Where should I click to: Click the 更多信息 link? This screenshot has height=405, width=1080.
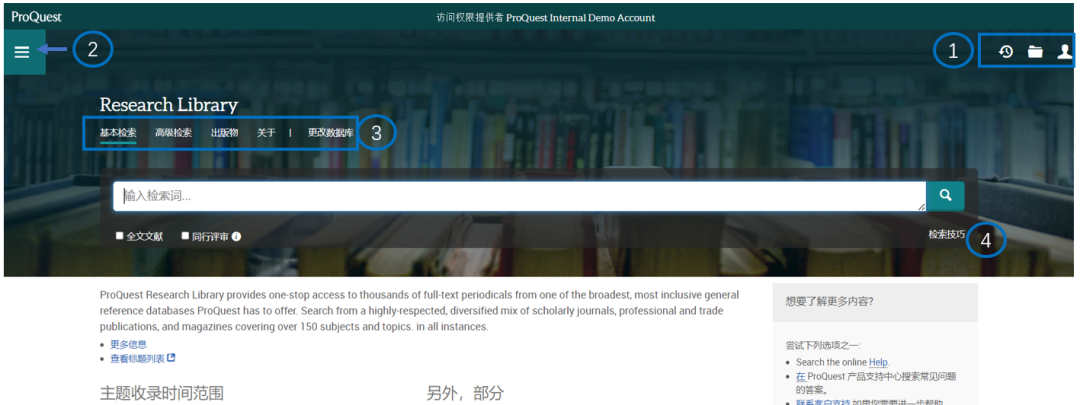(x=128, y=344)
